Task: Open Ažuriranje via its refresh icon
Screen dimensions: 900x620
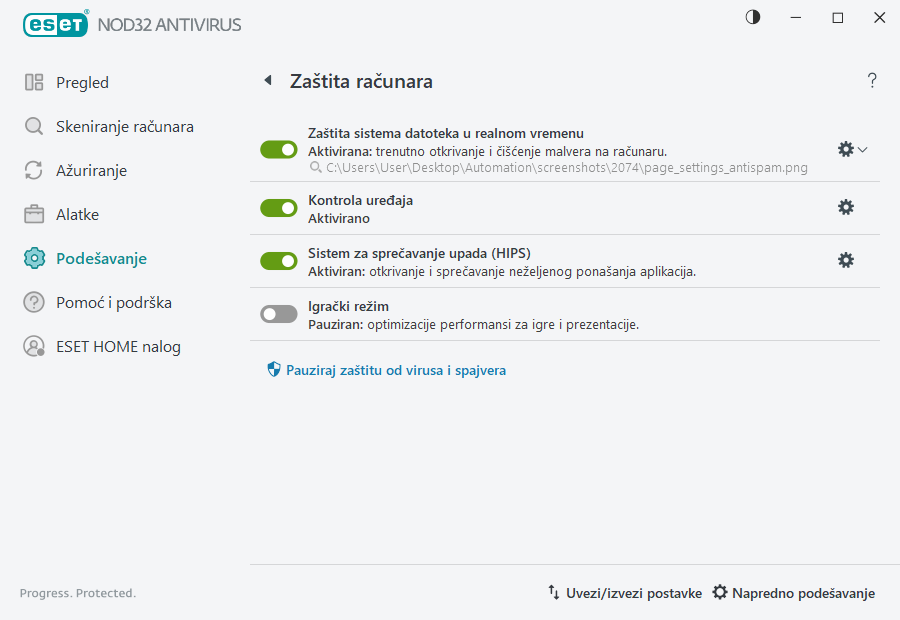Action: coord(34,170)
